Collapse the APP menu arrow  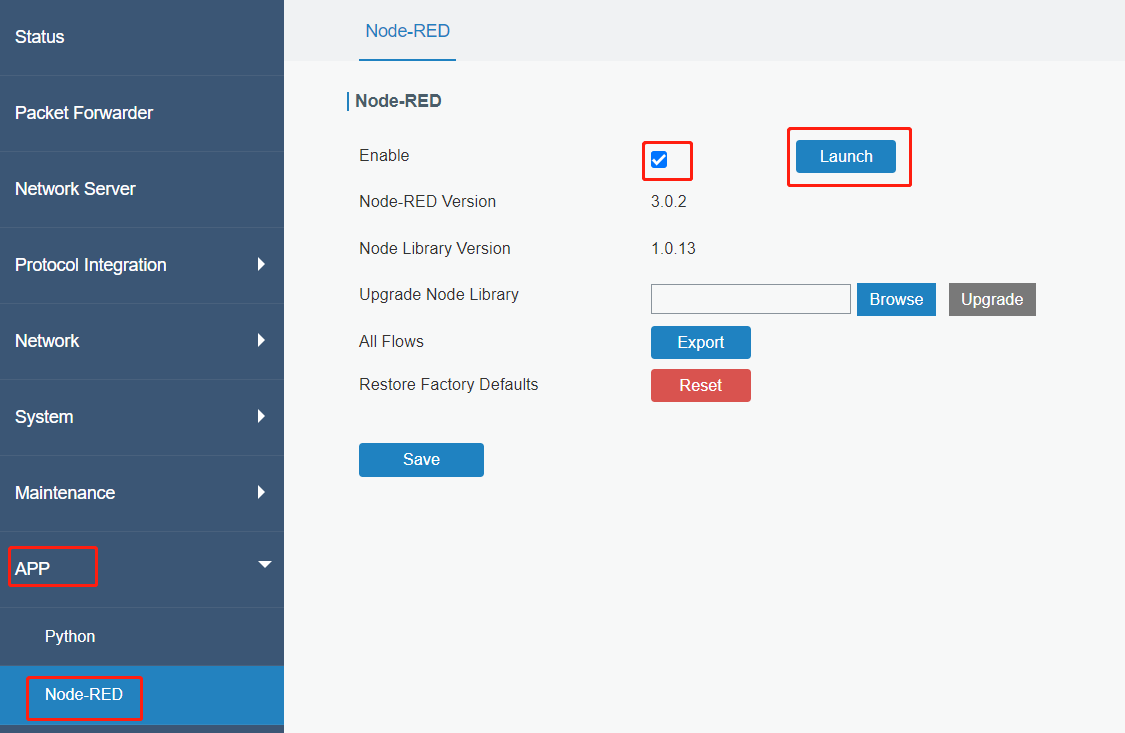coord(265,564)
